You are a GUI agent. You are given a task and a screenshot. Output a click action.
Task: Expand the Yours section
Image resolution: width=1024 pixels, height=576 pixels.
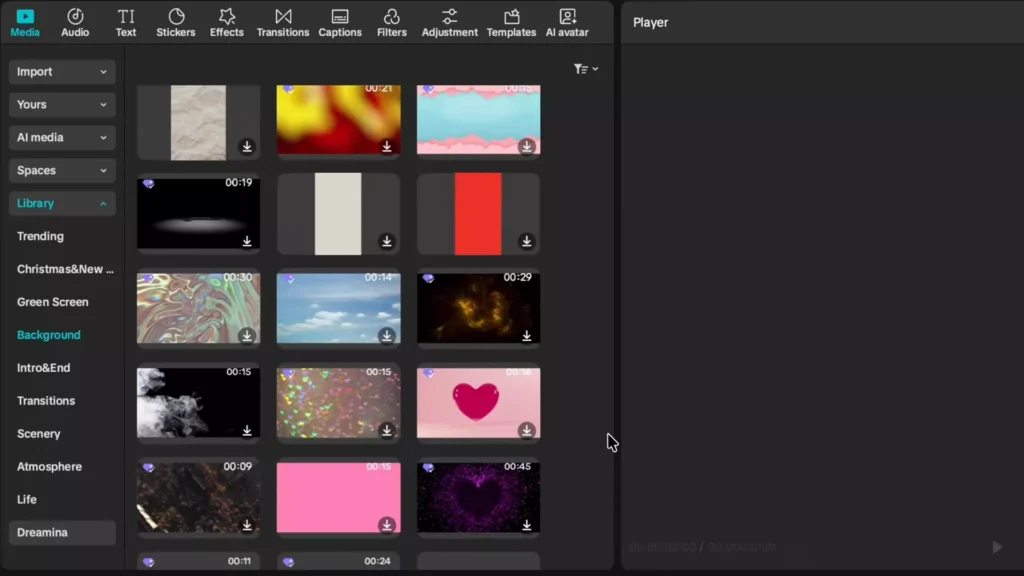click(x=62, y=104)
